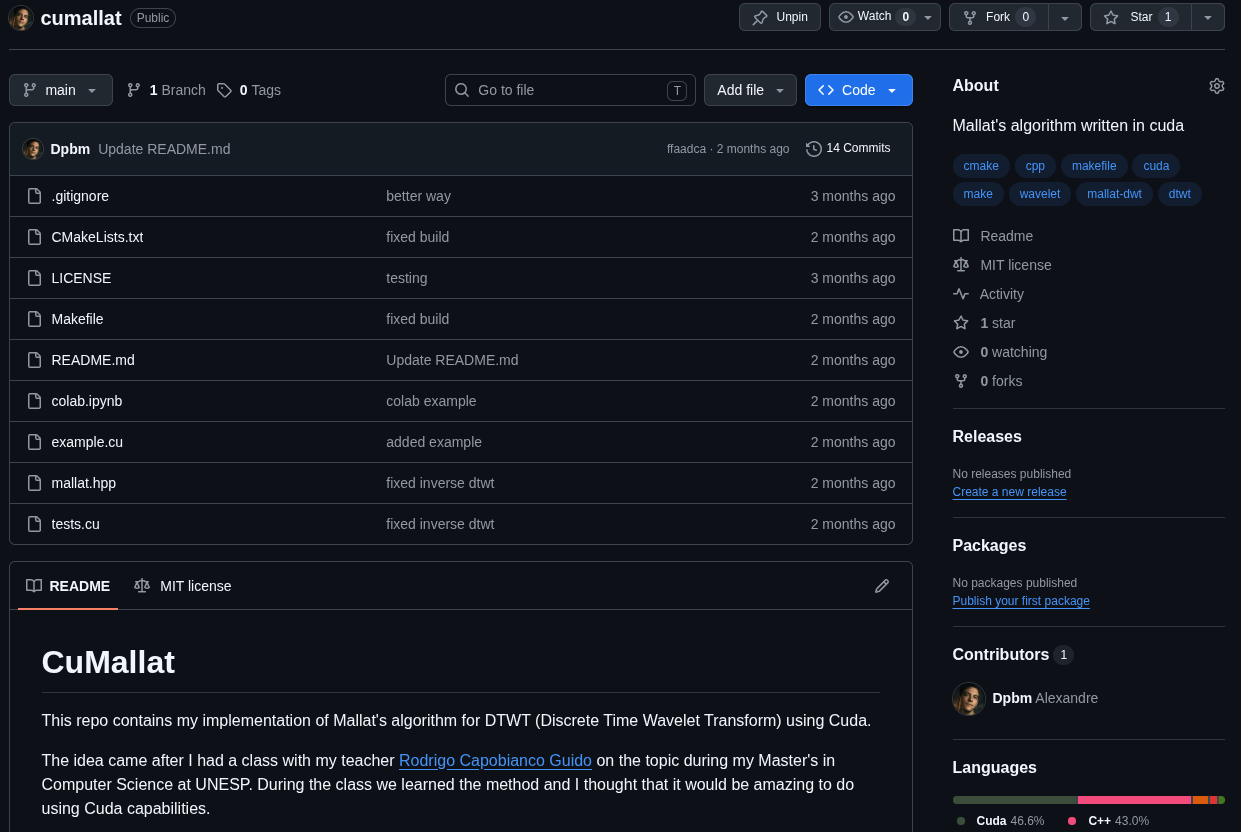This screenshot has height=832, width=1241.
Task: Open the main branch selector
Action: pos(61,90)
